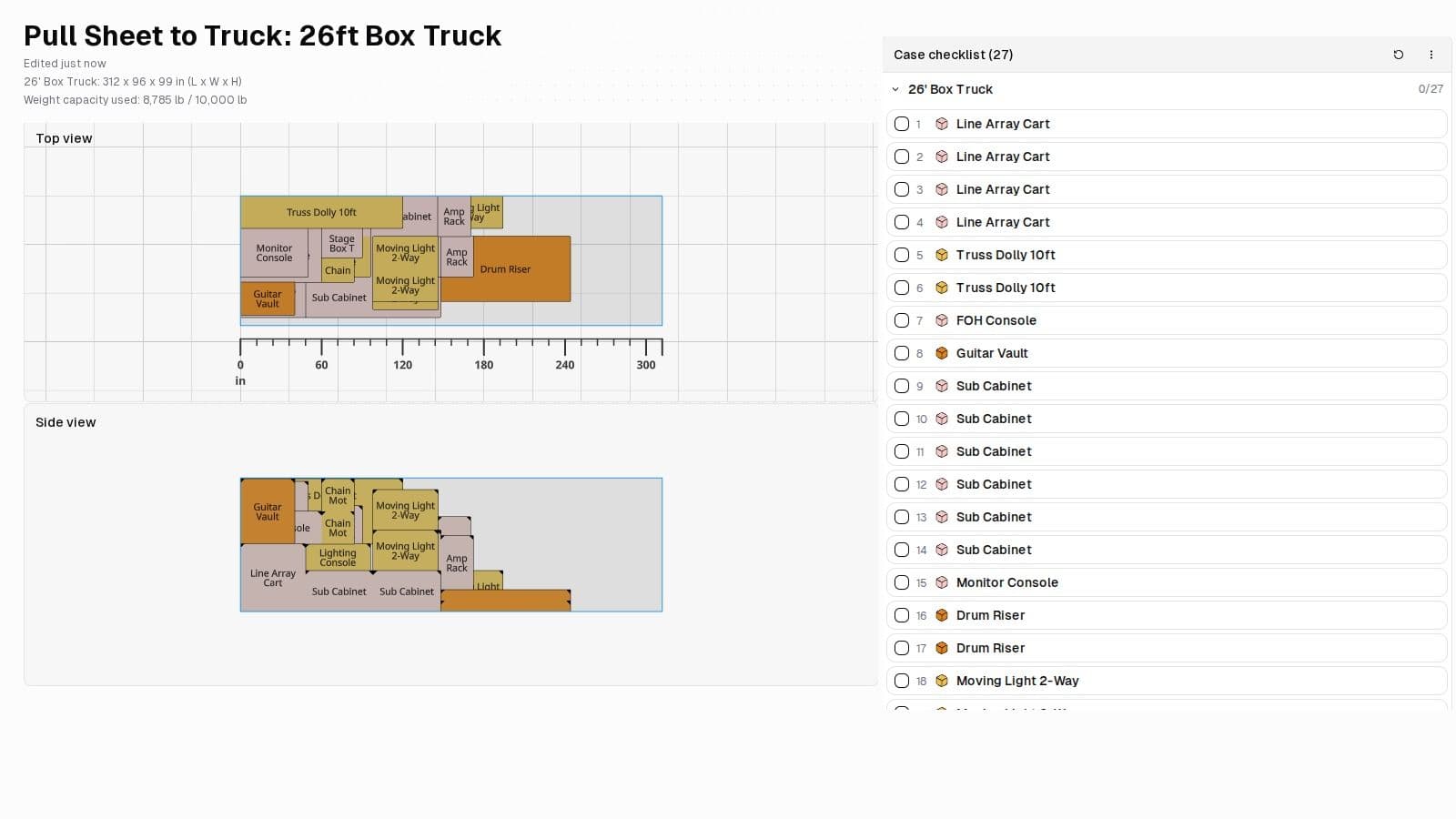Viewport: 1456px width, 819px height.
Task: Check off row 9 Sub Cabinet
Action: (902, 386)
